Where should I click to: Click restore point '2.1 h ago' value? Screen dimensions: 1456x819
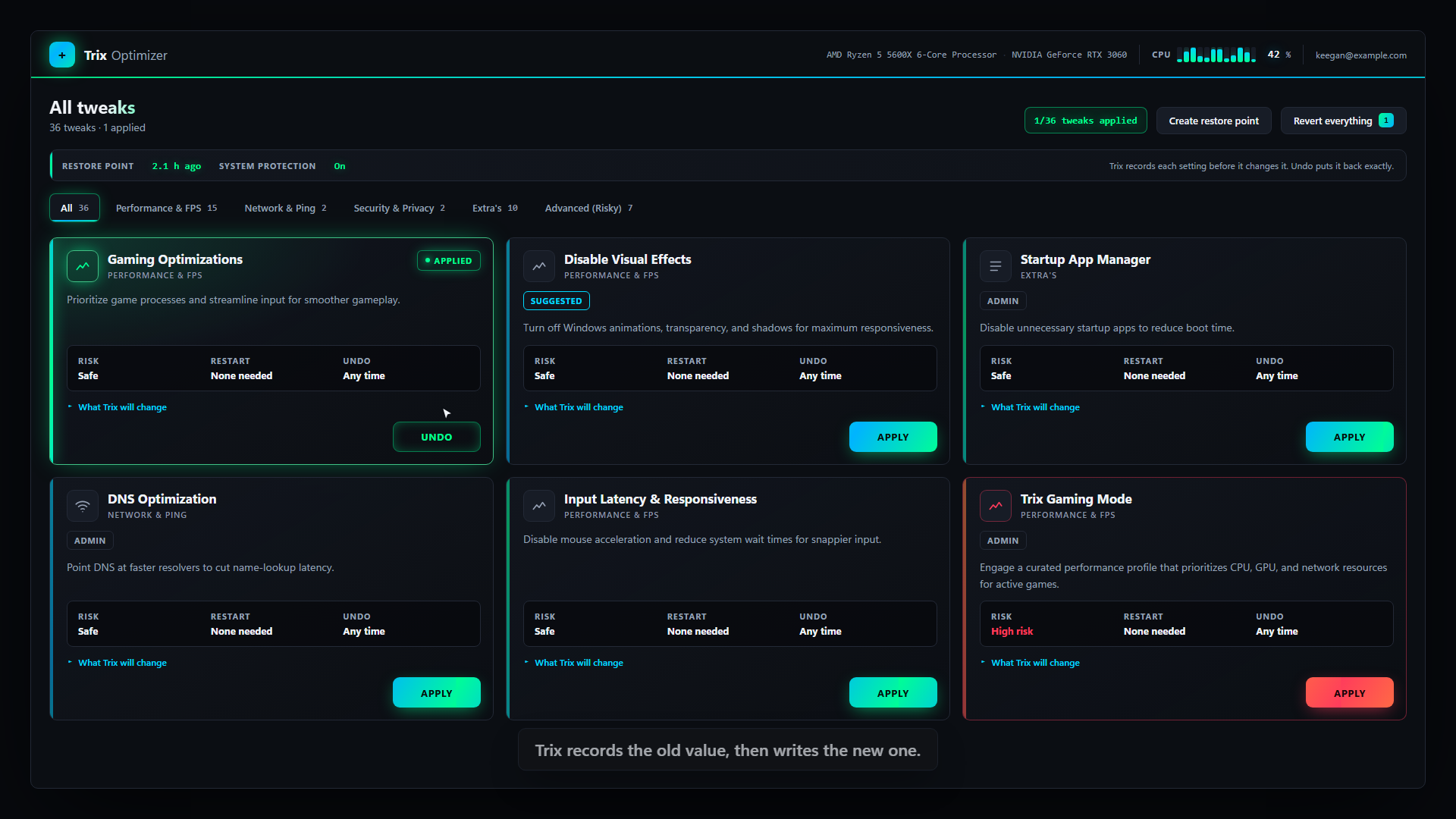[177, 166]
